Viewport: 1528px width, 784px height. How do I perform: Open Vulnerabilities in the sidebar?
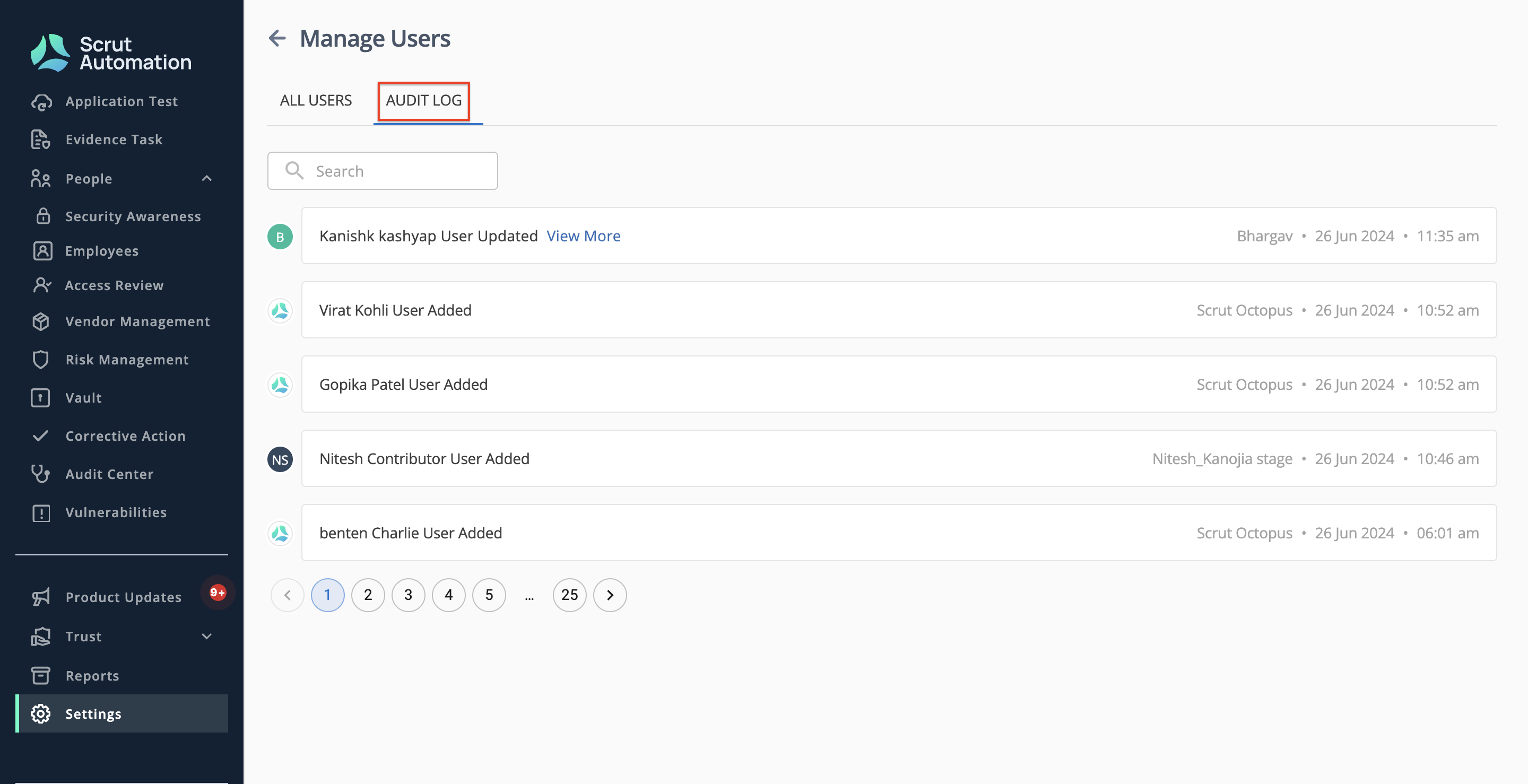click(116, 512)
